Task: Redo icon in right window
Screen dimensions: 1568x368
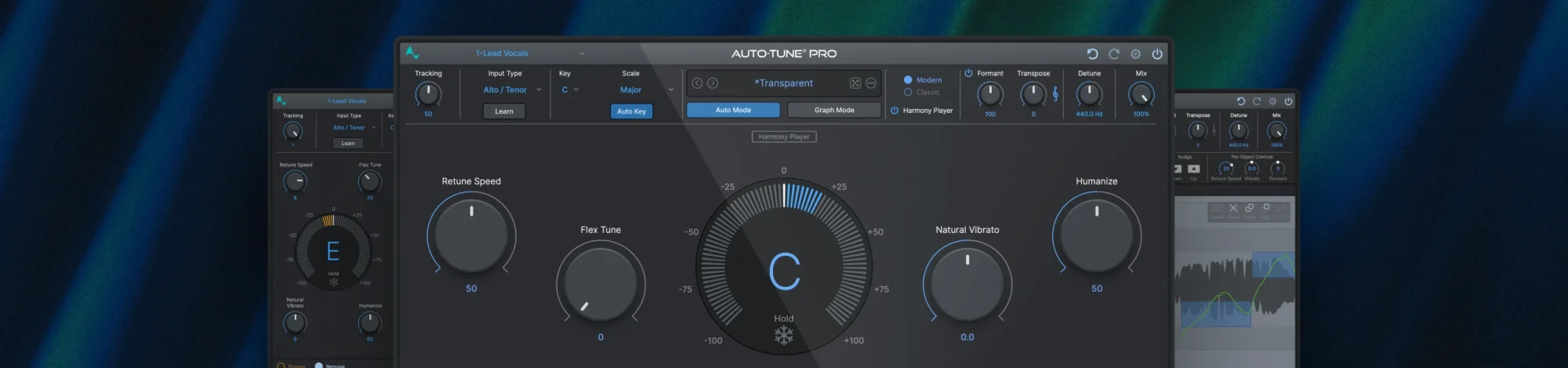Action: coord(1257,101)
